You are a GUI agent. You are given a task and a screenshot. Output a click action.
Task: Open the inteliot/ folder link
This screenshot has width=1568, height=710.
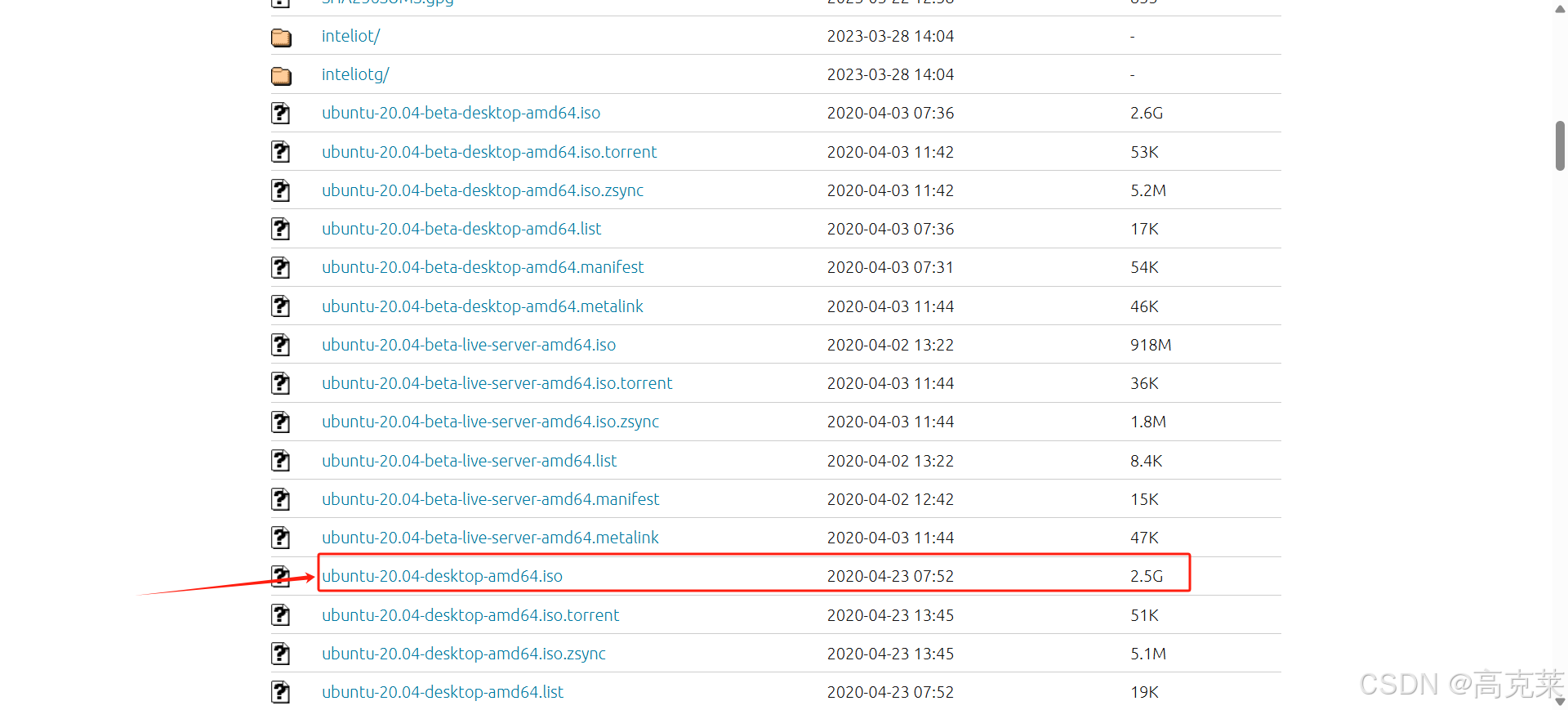[350, 36]
